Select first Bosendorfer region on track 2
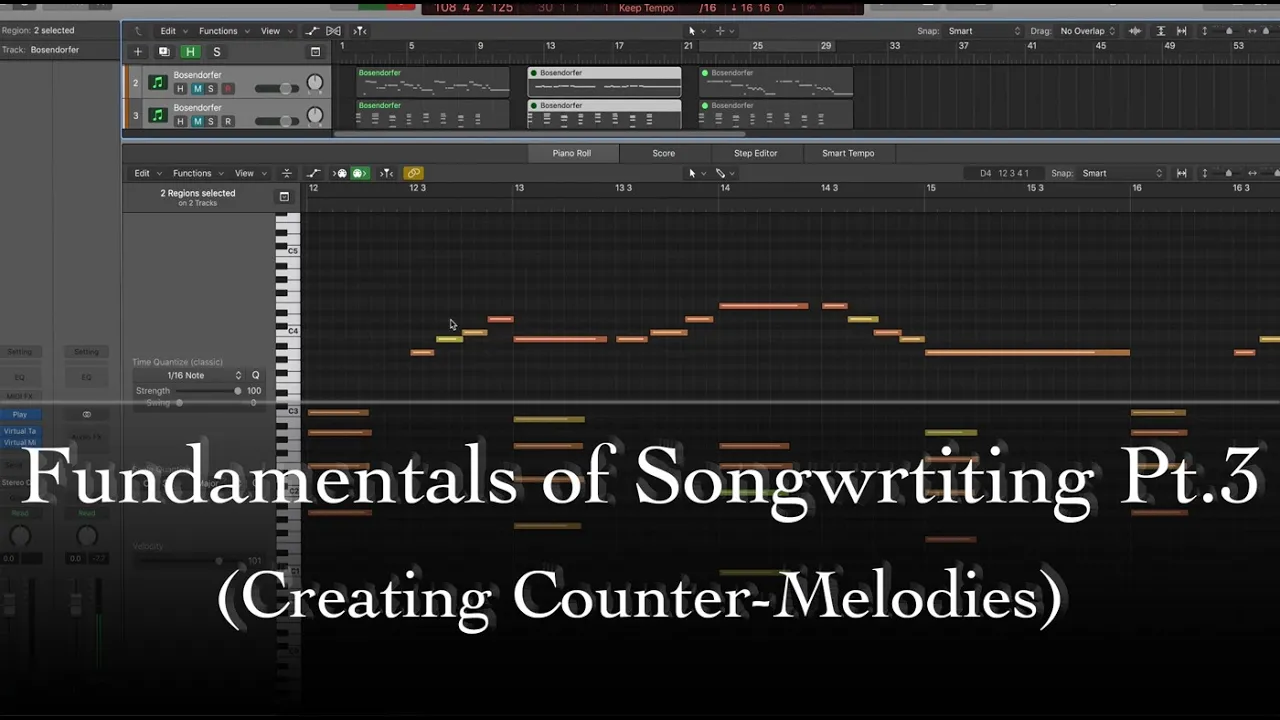1280x720 pixels. [432, 82]
